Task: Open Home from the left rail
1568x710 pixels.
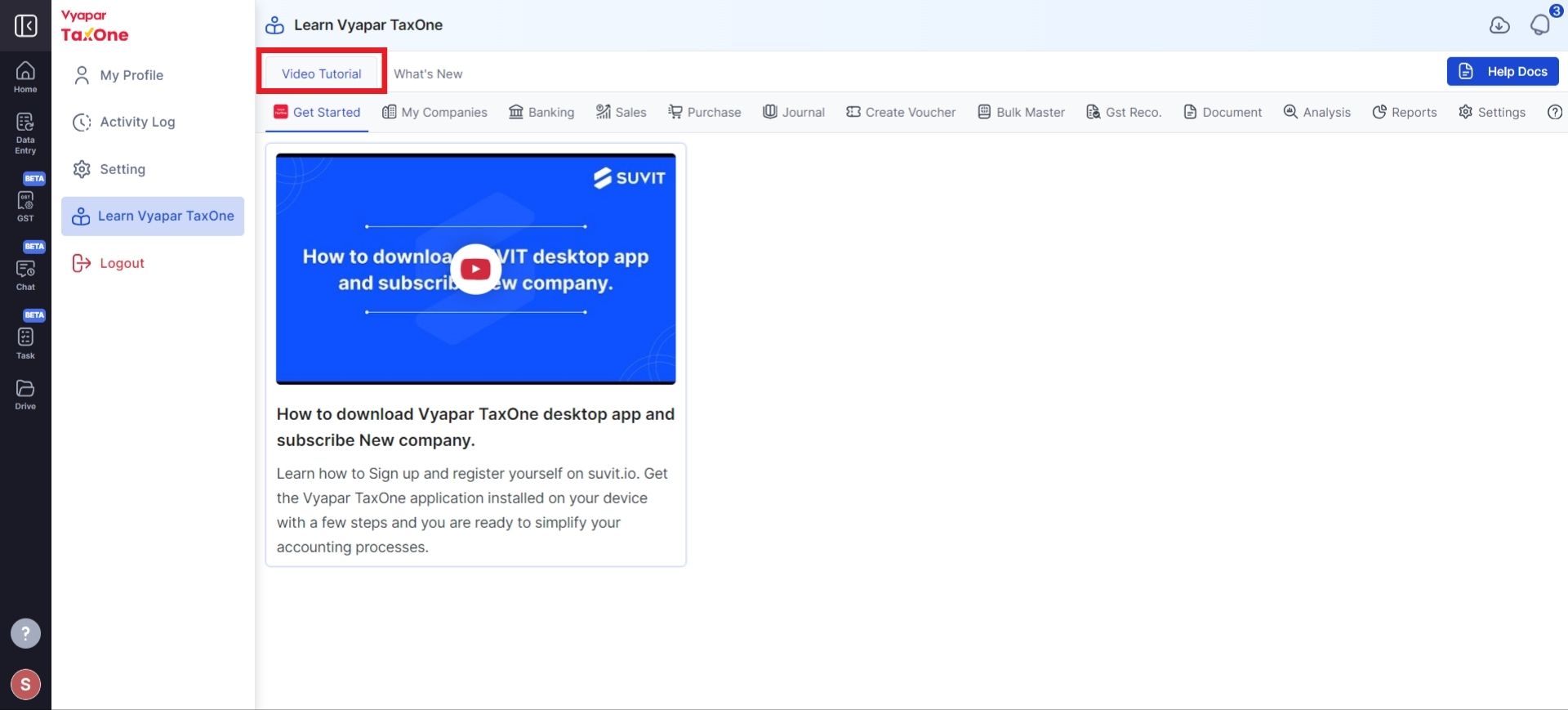Action: [25, 77]
